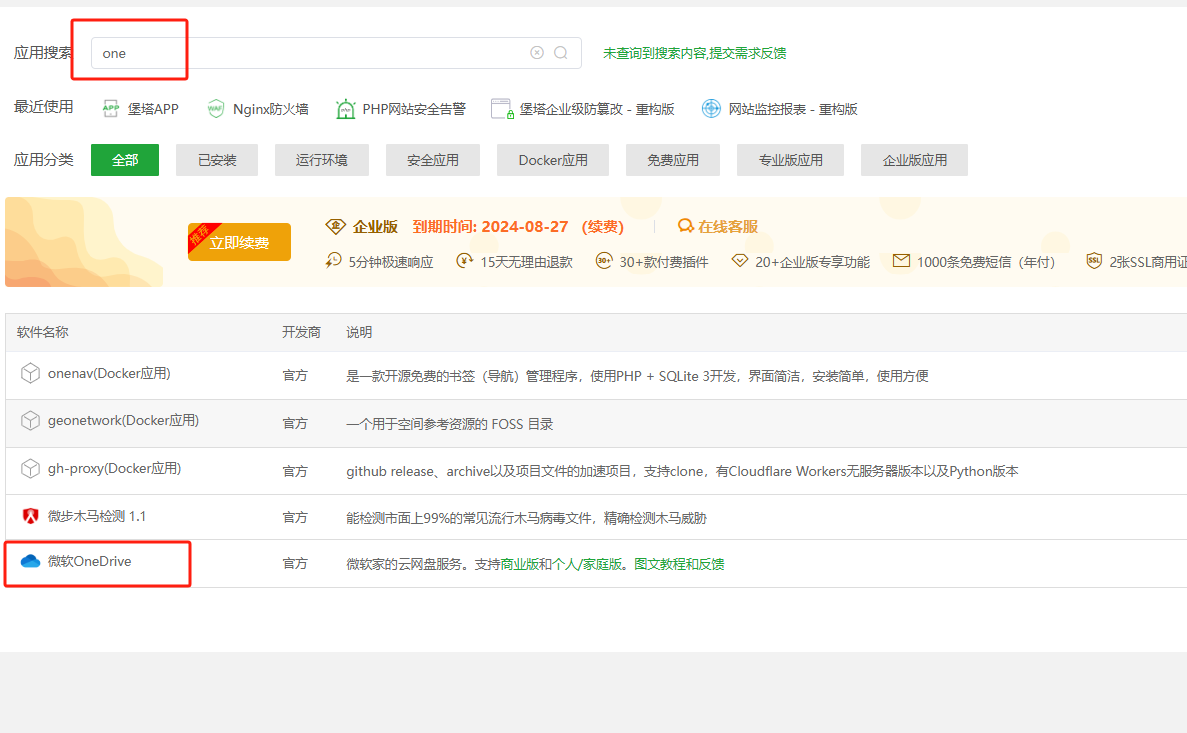Open the 网站监控报表 icon
Image resolution: width=1187 pixels, height=733 pixels.
click(x=711, y=108)
